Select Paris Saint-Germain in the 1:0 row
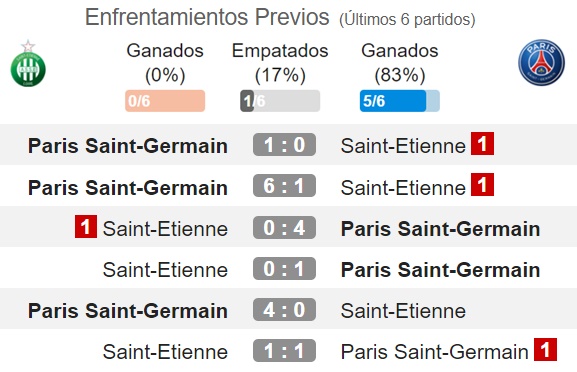Viewport: 577px width, 372px height. [128, 146]
